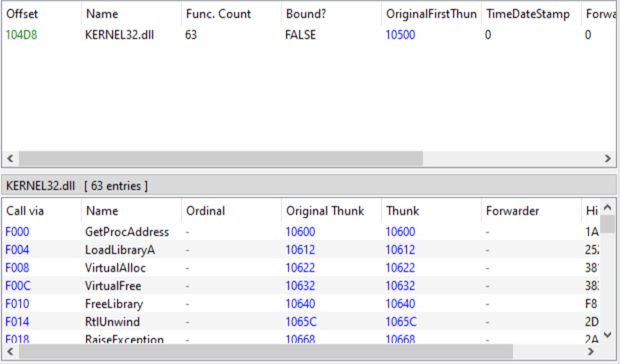Click Call via address F00C
The height and width of the screenshot is (364, 620).
click(x=18, y=286)
